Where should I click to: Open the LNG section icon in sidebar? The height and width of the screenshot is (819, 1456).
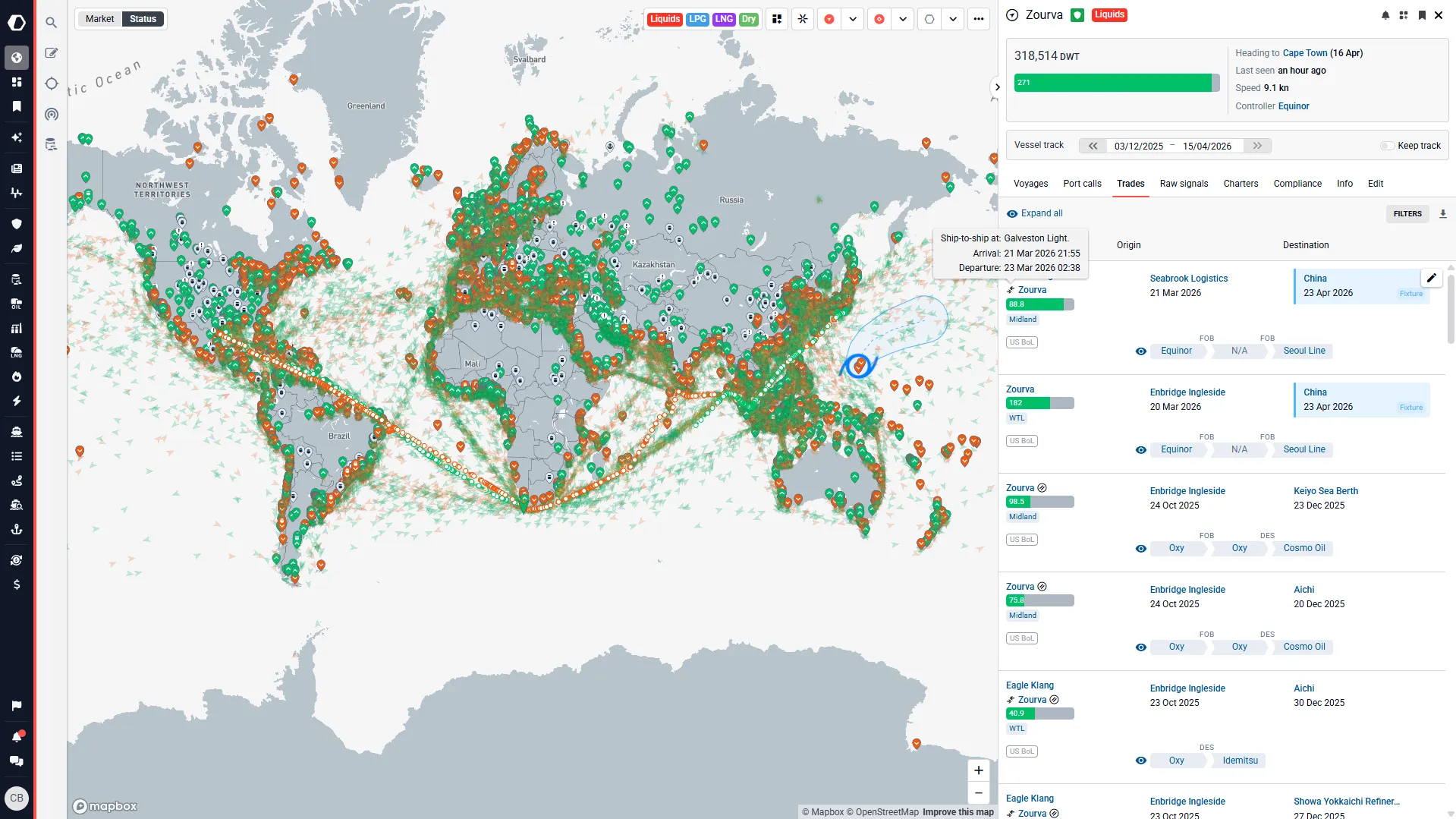click(17, 352)
